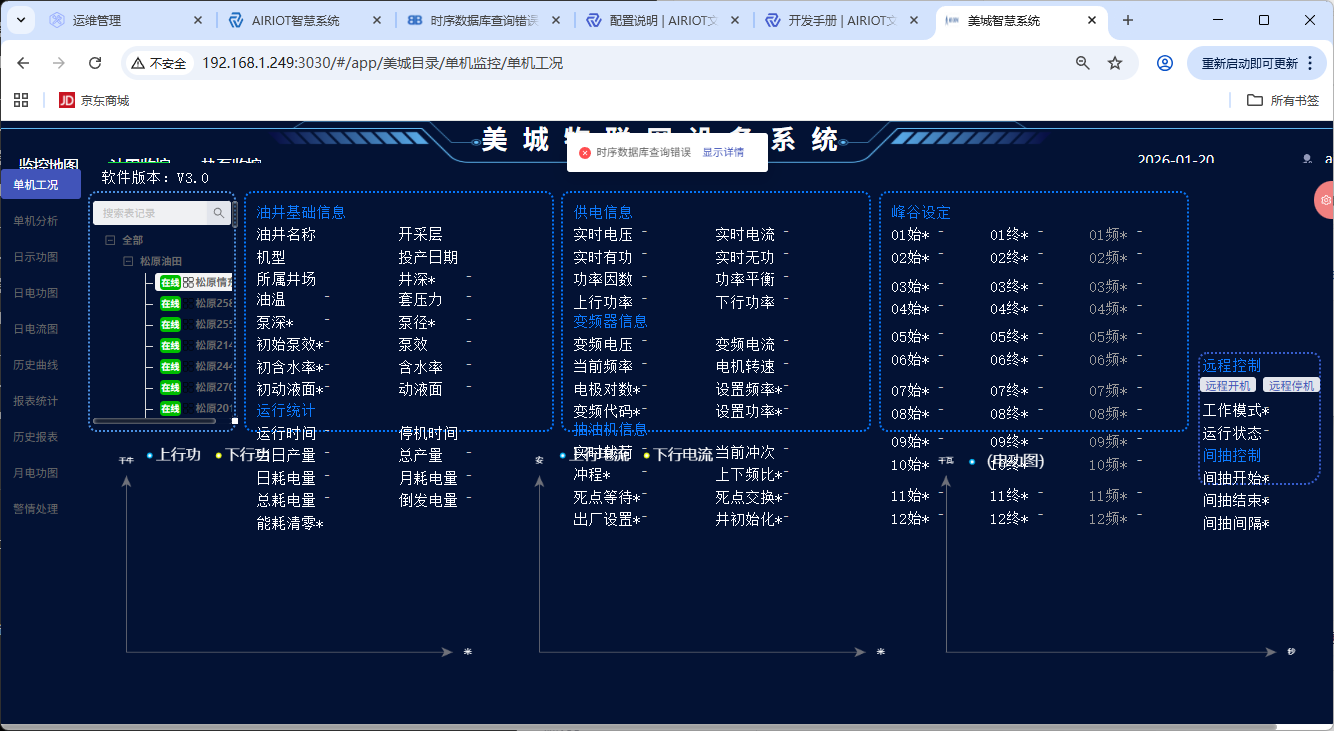The height and width of the screenshot is (731, 1334).
Task: Open the apps grid icon in bookmarks bar
Action: click(x=22, y=100)
